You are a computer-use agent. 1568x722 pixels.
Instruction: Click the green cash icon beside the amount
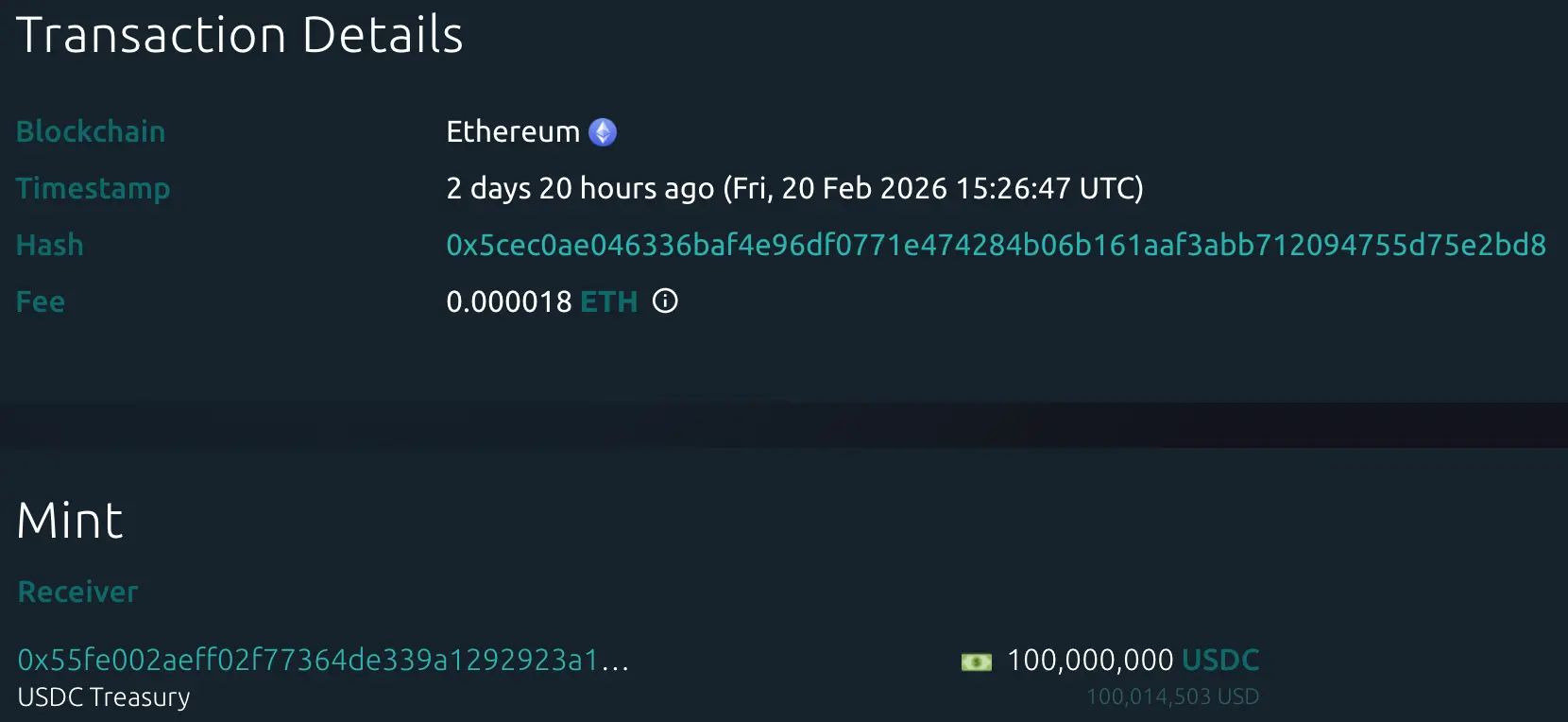tap(976, 662)
